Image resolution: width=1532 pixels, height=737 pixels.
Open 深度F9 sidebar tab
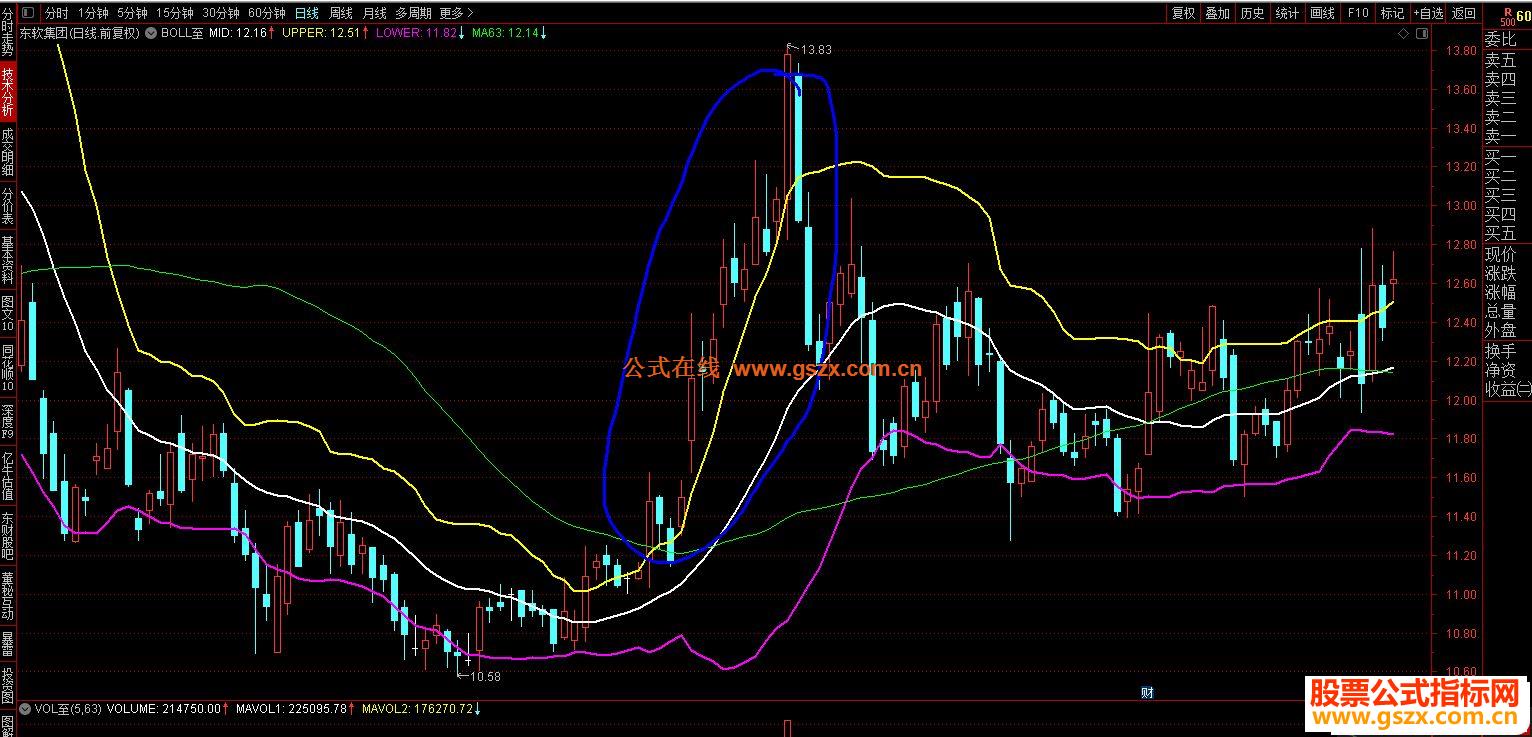[x=8, y=423]
